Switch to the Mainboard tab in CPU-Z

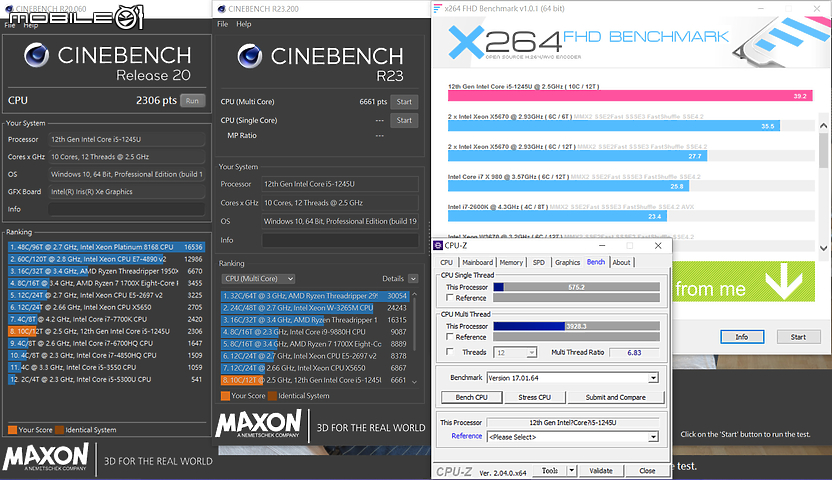pos(478,262)
